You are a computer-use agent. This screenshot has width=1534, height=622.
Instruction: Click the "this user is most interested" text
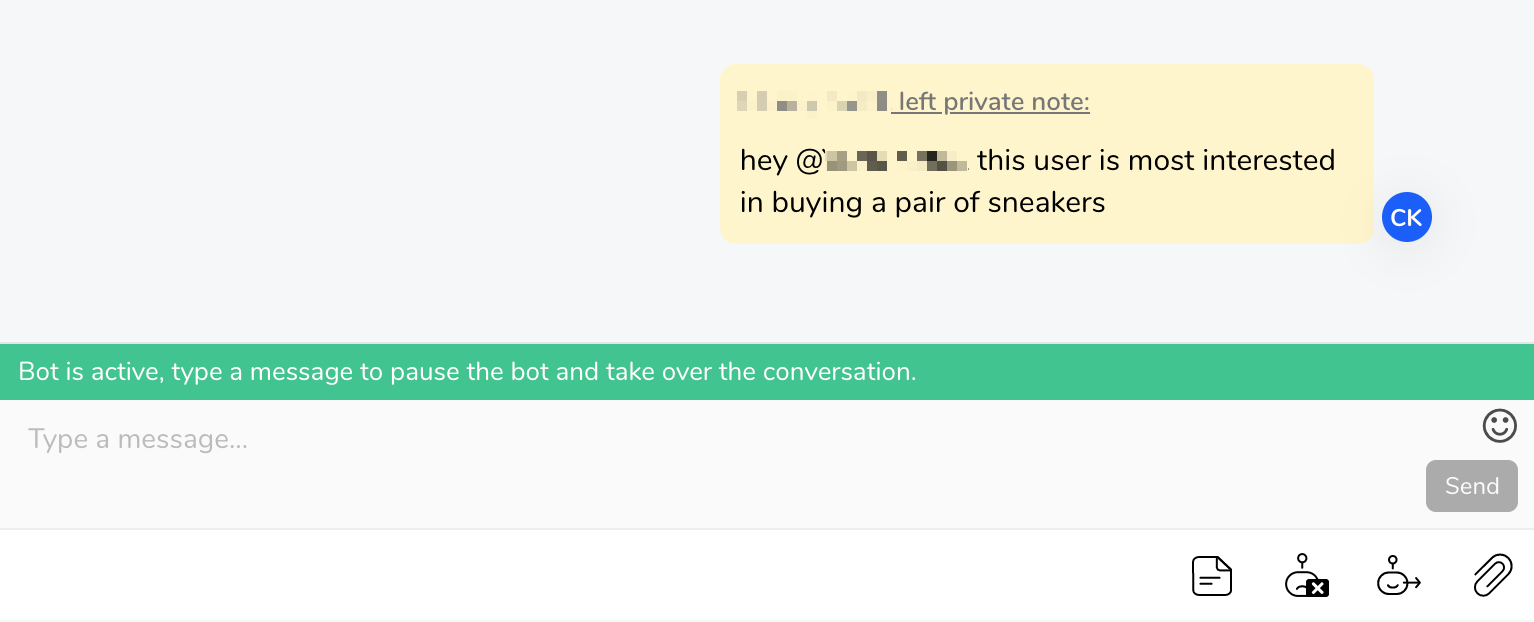pyautogui.click(x=1156, y=160)
